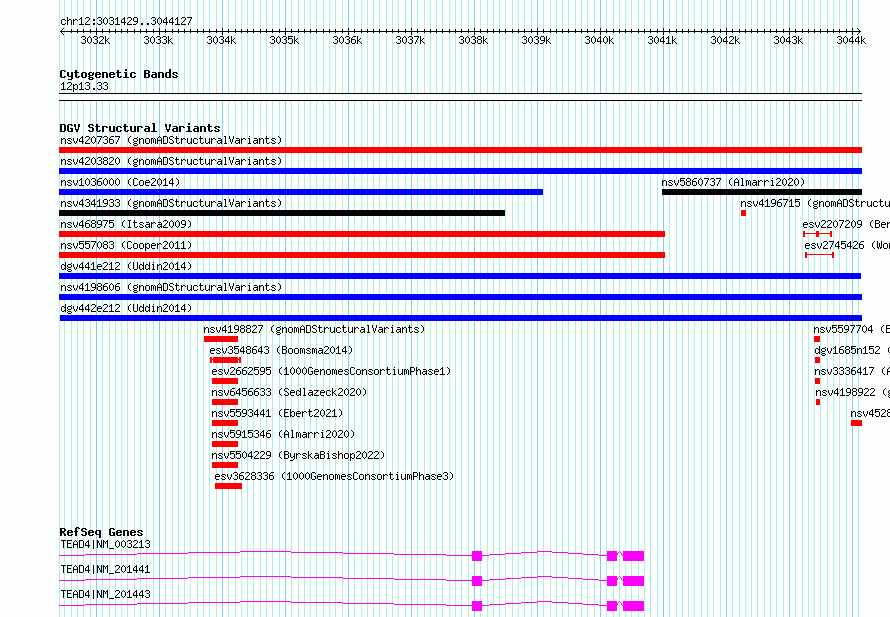Select the nsv5504229 ByrskaBishop2022 red block
This screenshot has height=617, width=890.
click(225, 465)
